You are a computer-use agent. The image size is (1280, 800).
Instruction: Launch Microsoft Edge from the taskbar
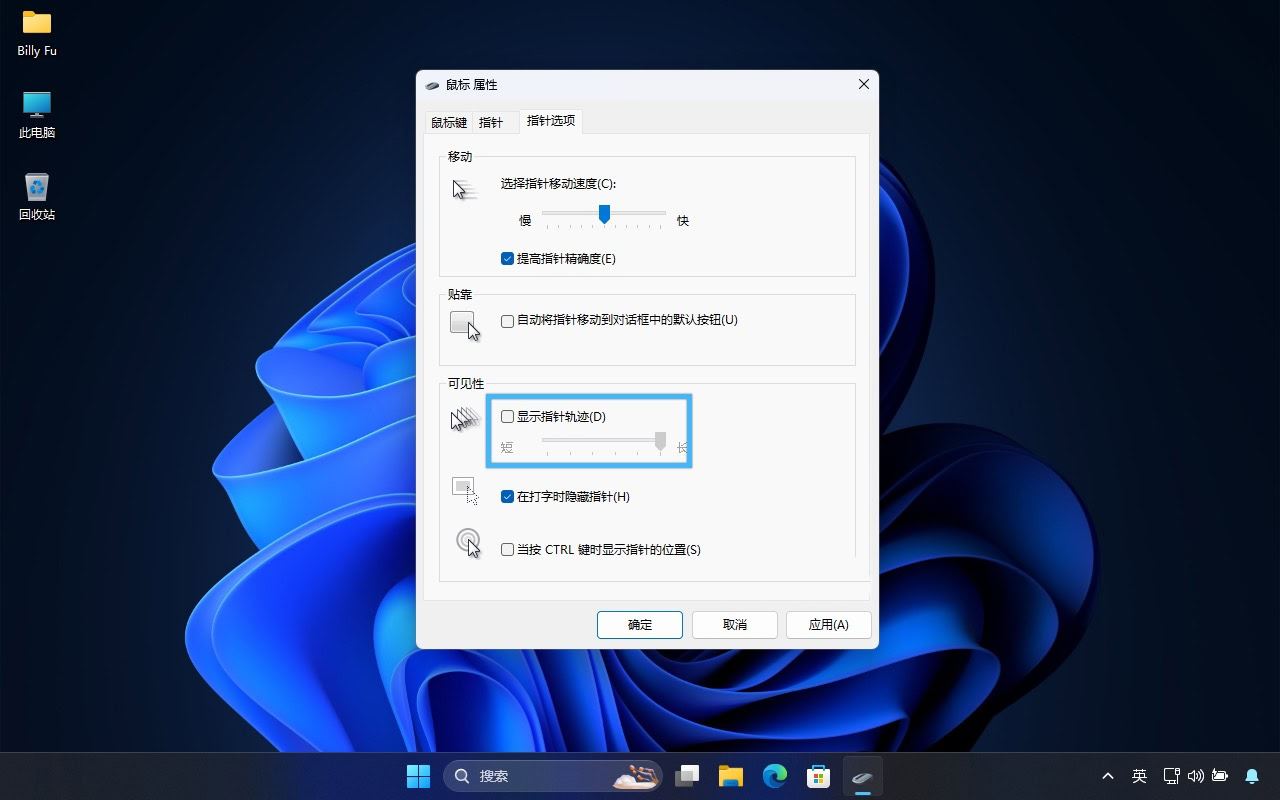[x=775, y=776]
